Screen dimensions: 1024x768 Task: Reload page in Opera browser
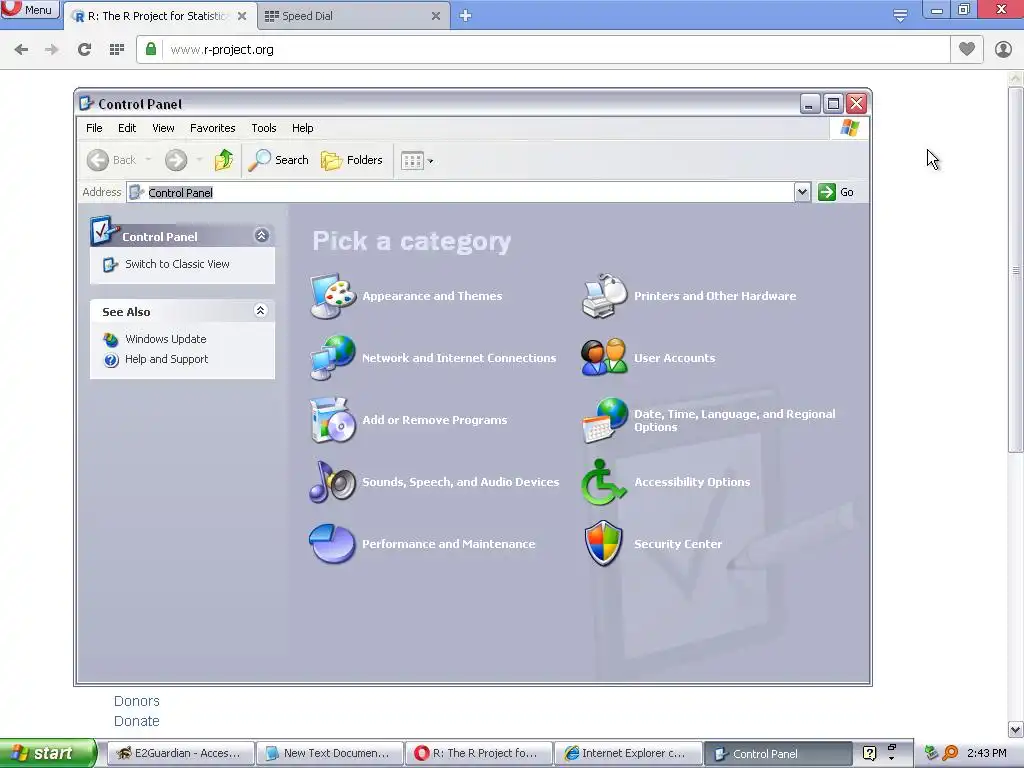(84, 50)
